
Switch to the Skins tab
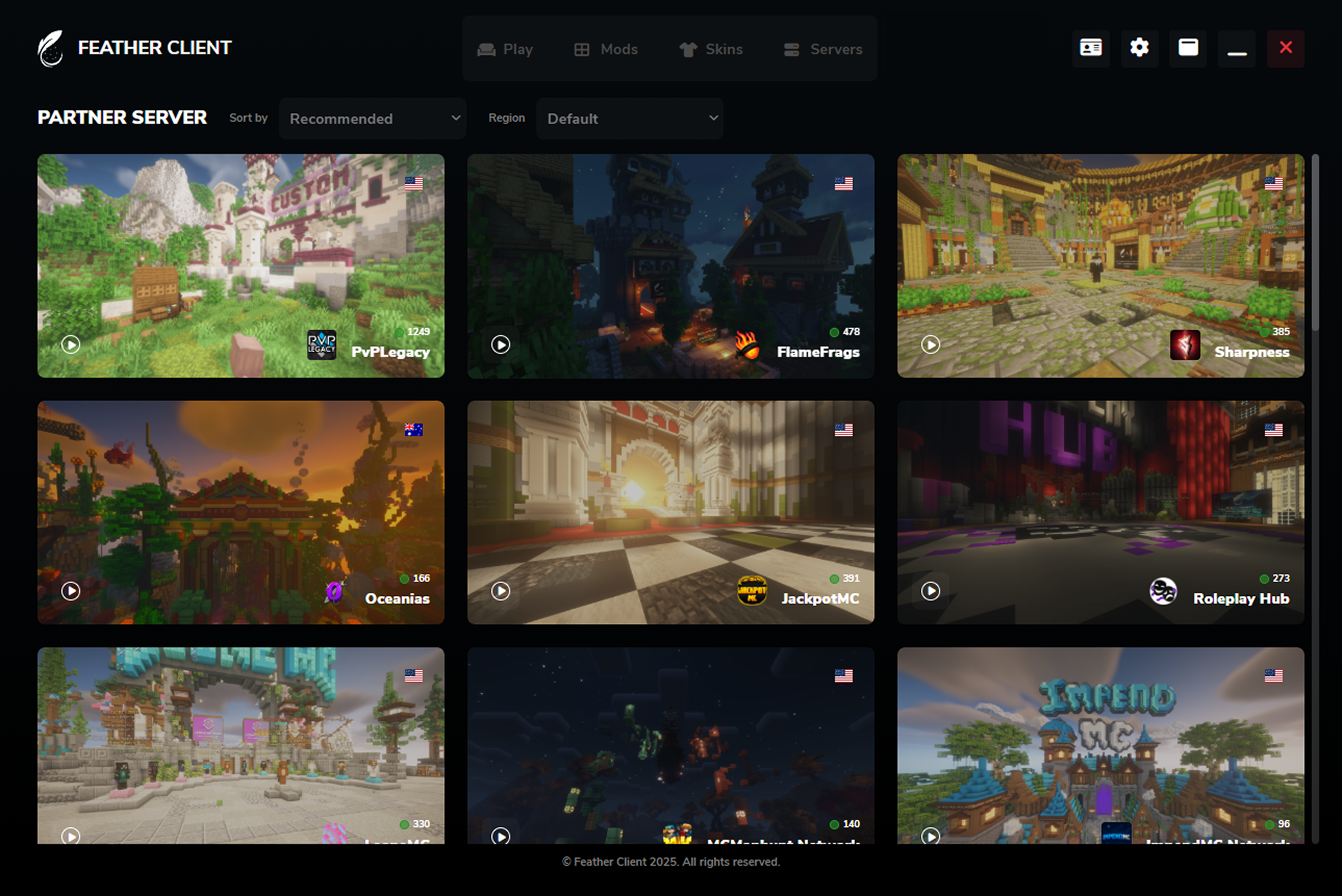pos(711,49)
